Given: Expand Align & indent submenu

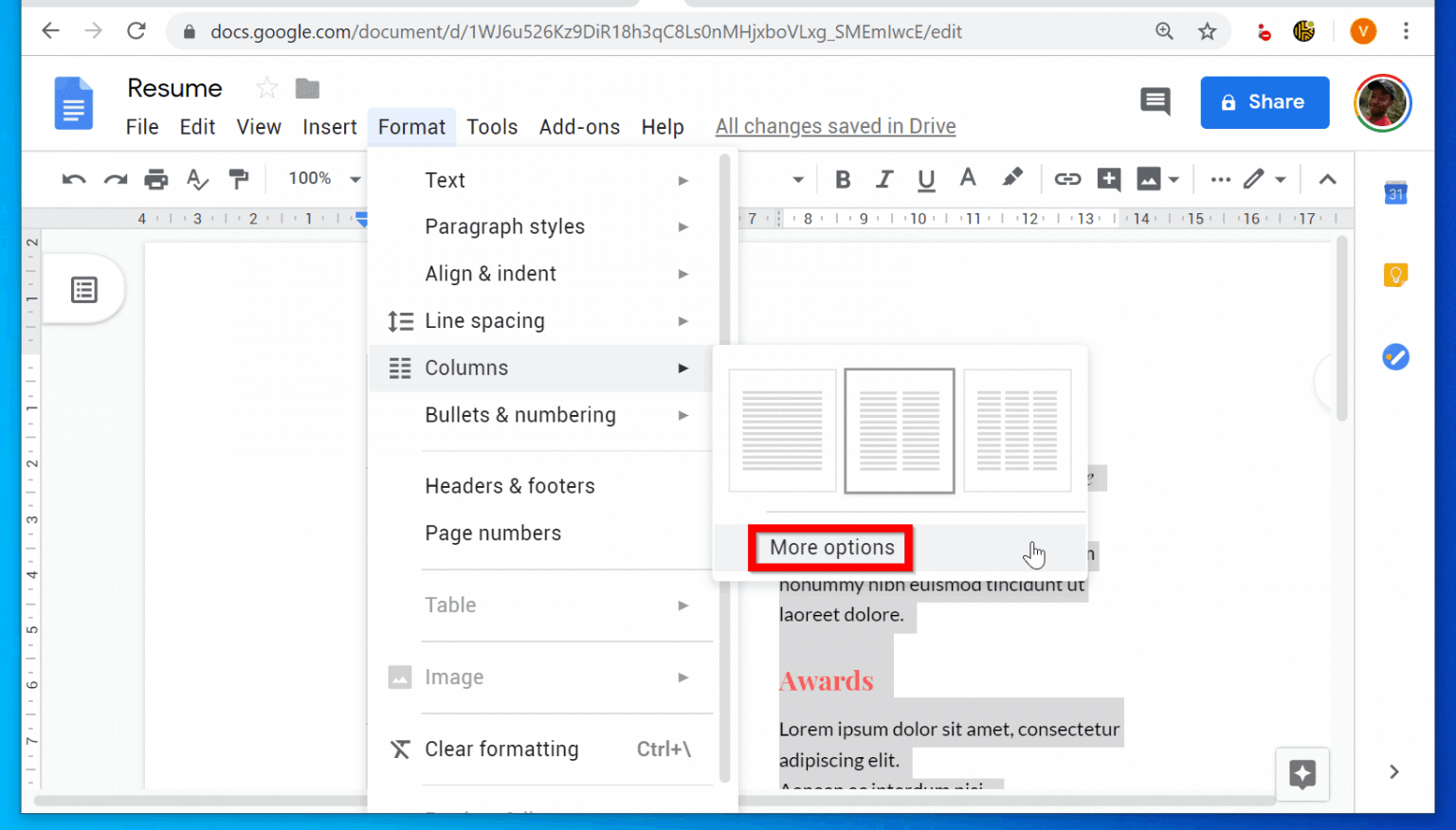Looking at the screenshot, I should point(540,274).
